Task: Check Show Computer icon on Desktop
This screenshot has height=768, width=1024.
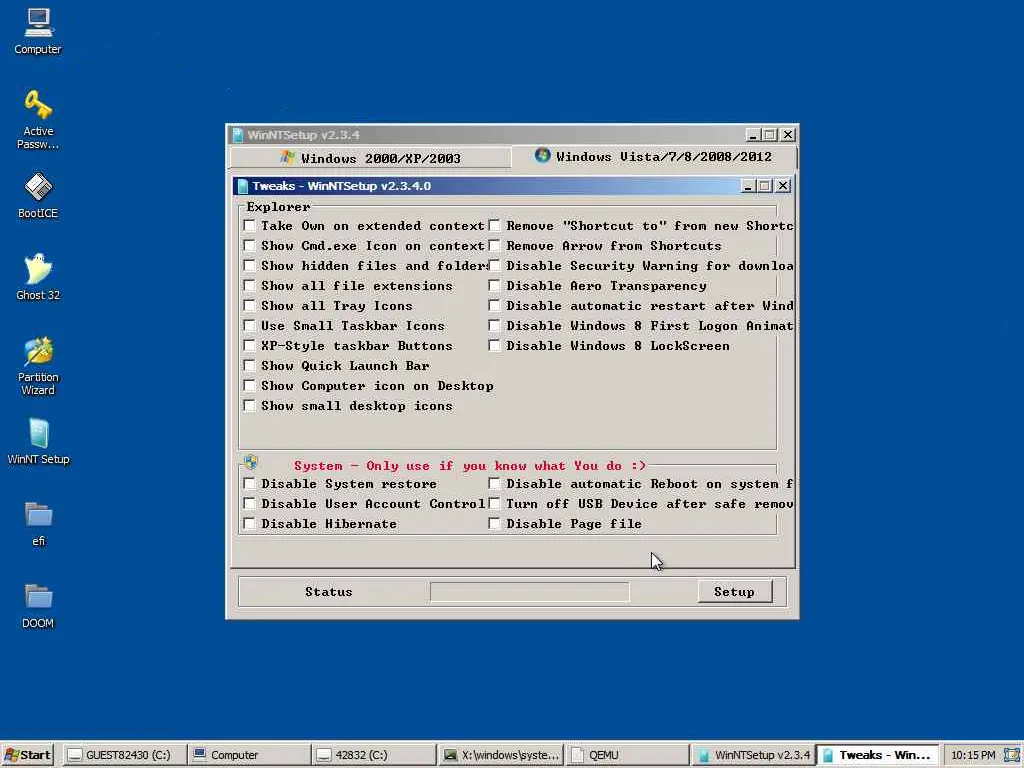Action: coord(249,386)
